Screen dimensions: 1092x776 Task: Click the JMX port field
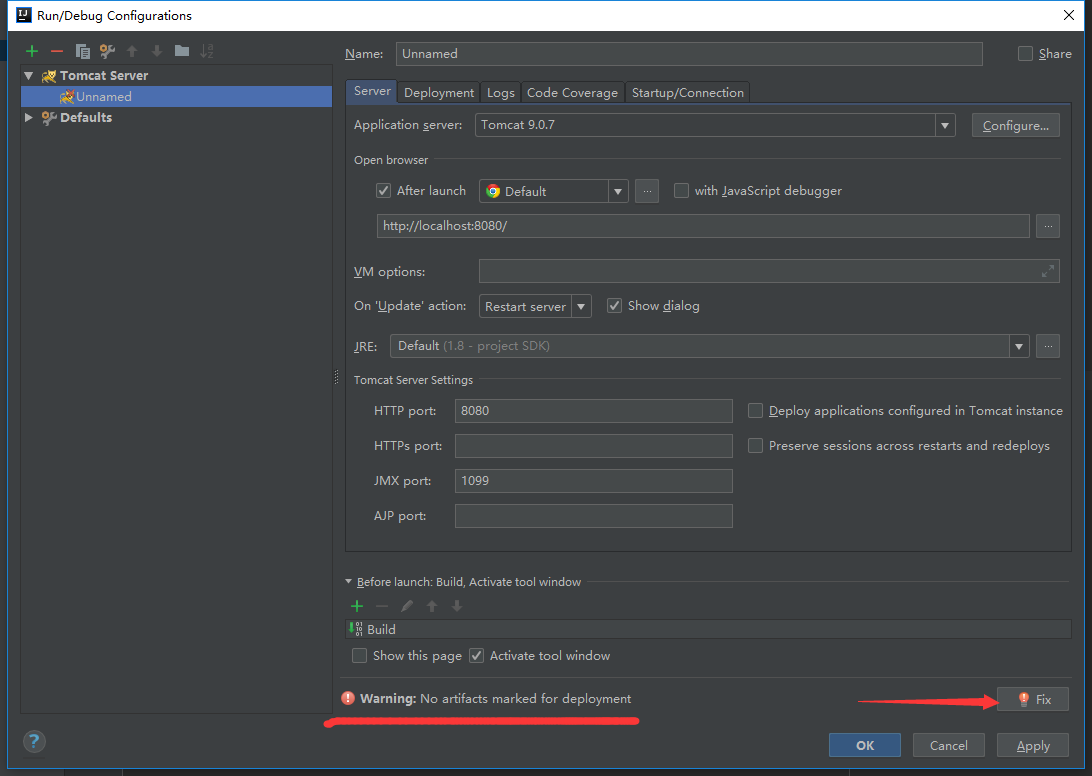[594, 481]
